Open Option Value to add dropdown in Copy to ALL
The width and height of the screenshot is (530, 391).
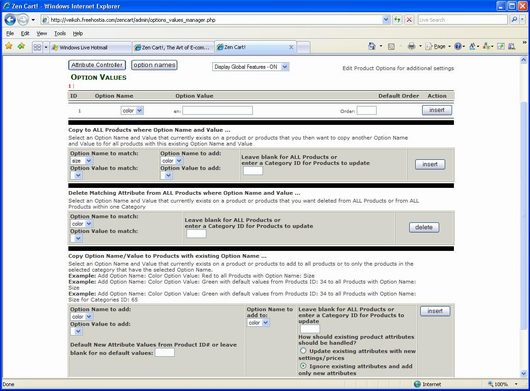(x=166, y=175)
